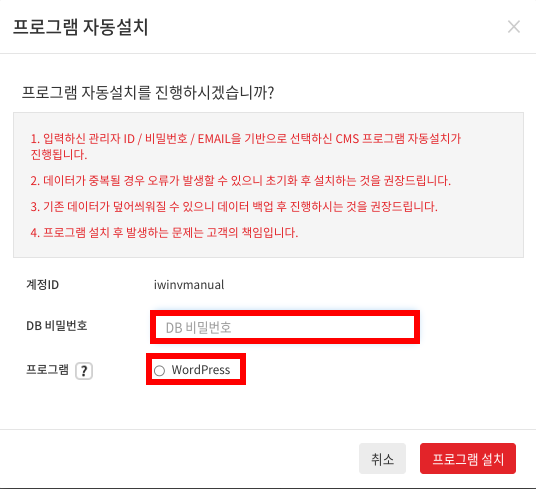Select the WordPress radio button
536x489 pixels.
(159, 370)
